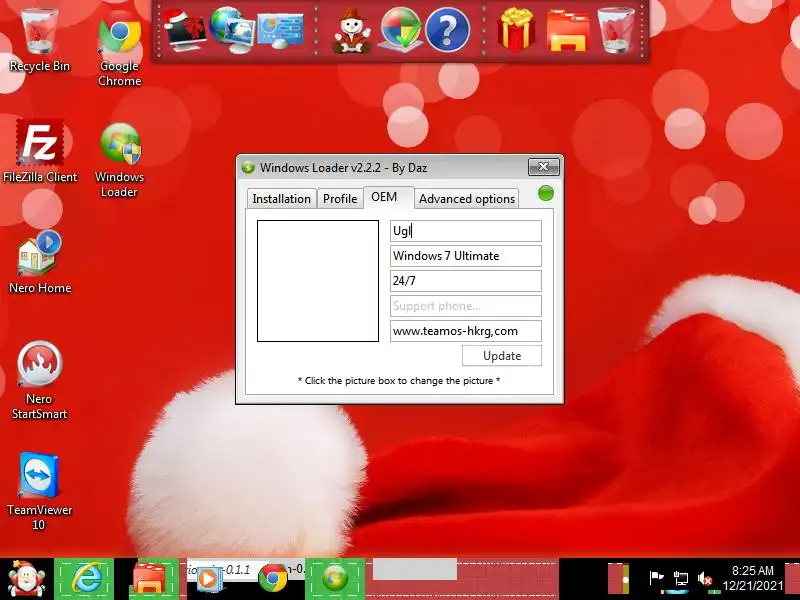Select the Windows Loader taskbar button

335,579
